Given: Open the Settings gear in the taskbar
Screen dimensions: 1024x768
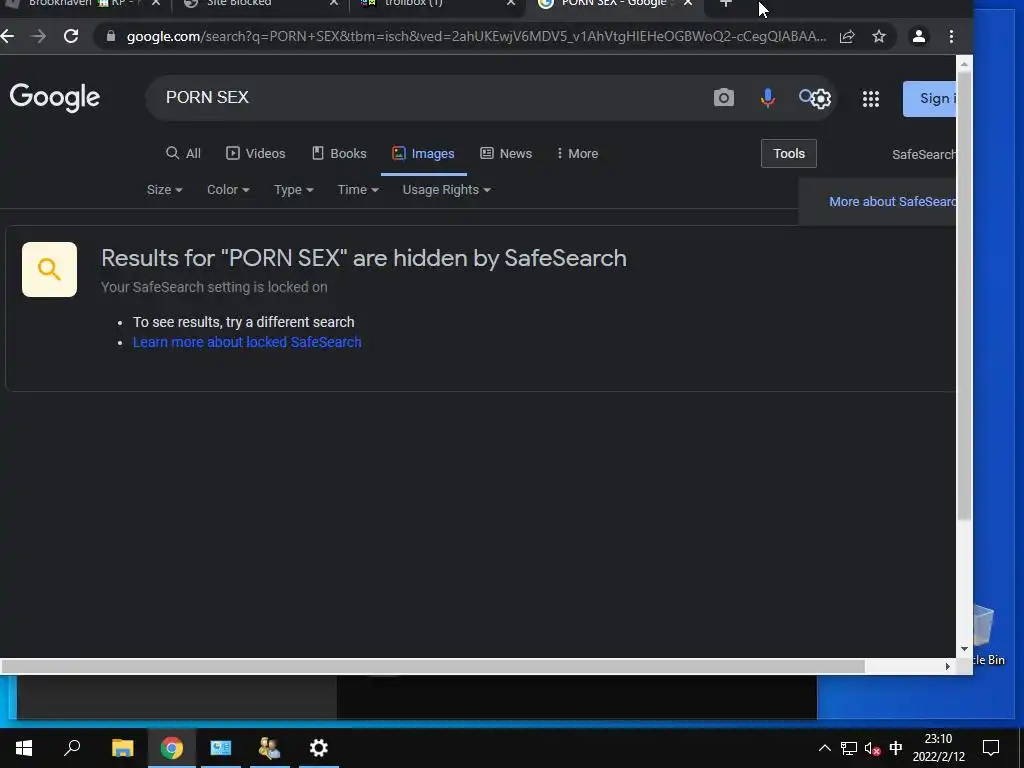Looking at the screenshot, I should (319, 748).
